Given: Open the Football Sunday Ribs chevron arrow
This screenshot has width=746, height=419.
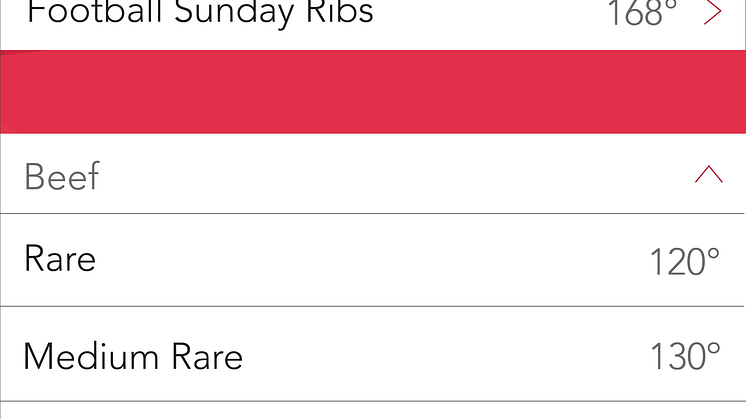Looking at the screenshot, I should pyautogui.click(x=712, y=12).
